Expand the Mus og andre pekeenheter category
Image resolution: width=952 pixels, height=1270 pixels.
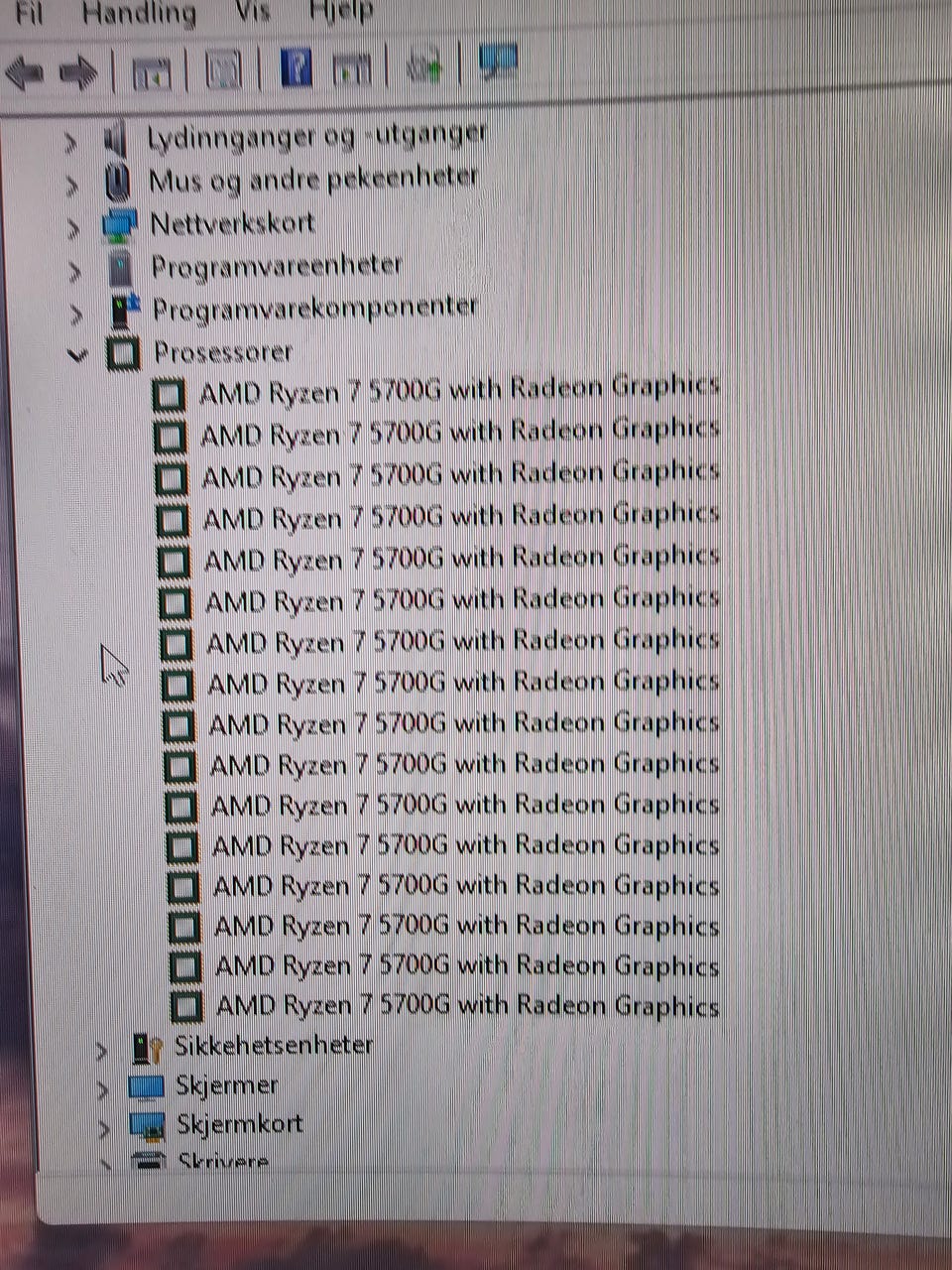[71, 186]
